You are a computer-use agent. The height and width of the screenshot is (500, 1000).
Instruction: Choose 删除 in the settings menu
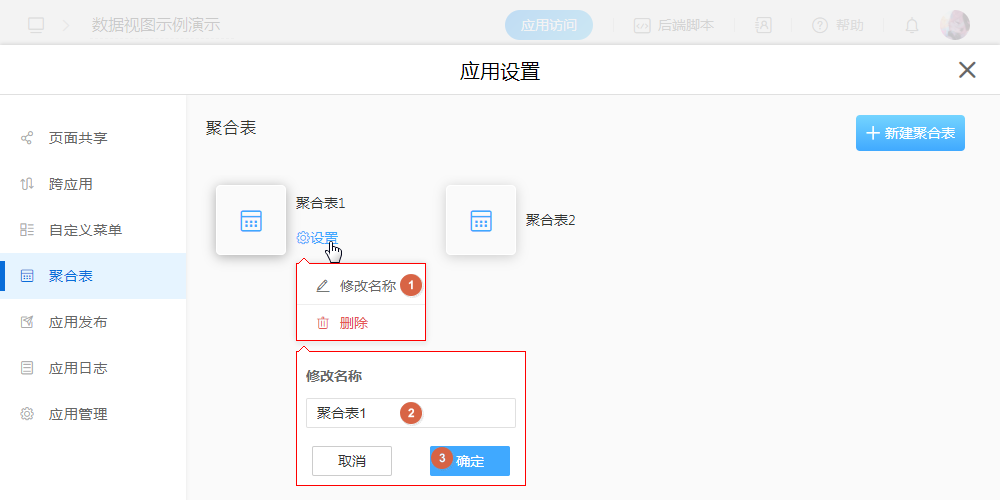pyautogui.click(x=353, y=323)
